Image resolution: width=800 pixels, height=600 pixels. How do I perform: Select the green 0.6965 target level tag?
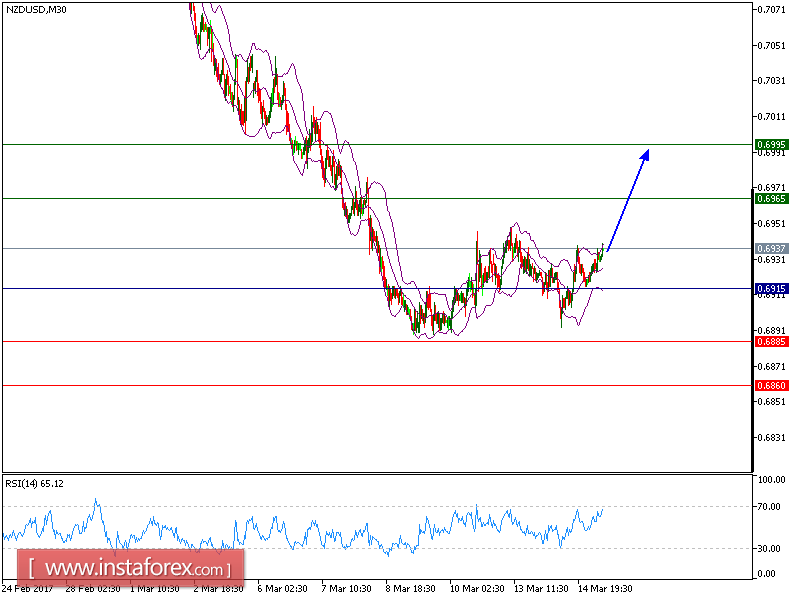click(770, 199)
